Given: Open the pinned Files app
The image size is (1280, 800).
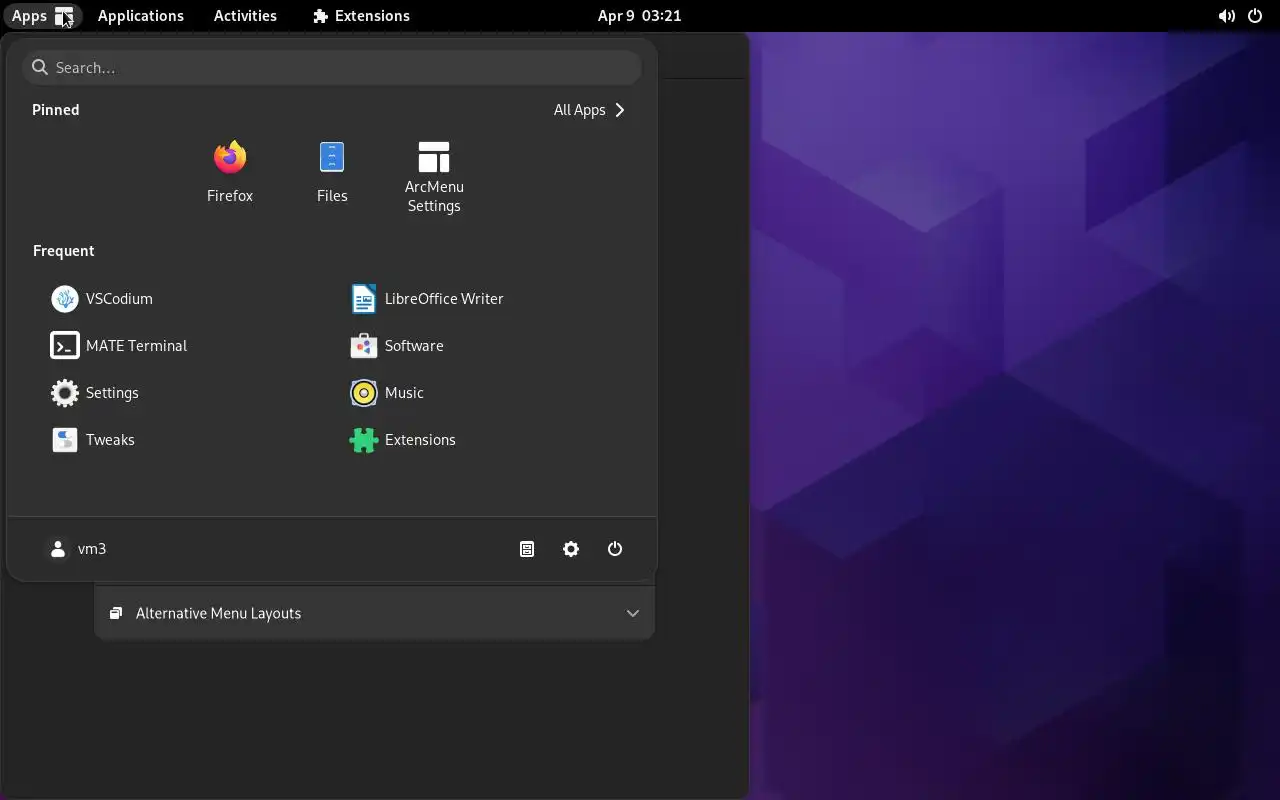Looking at the screenshot, I should [332, 172].
